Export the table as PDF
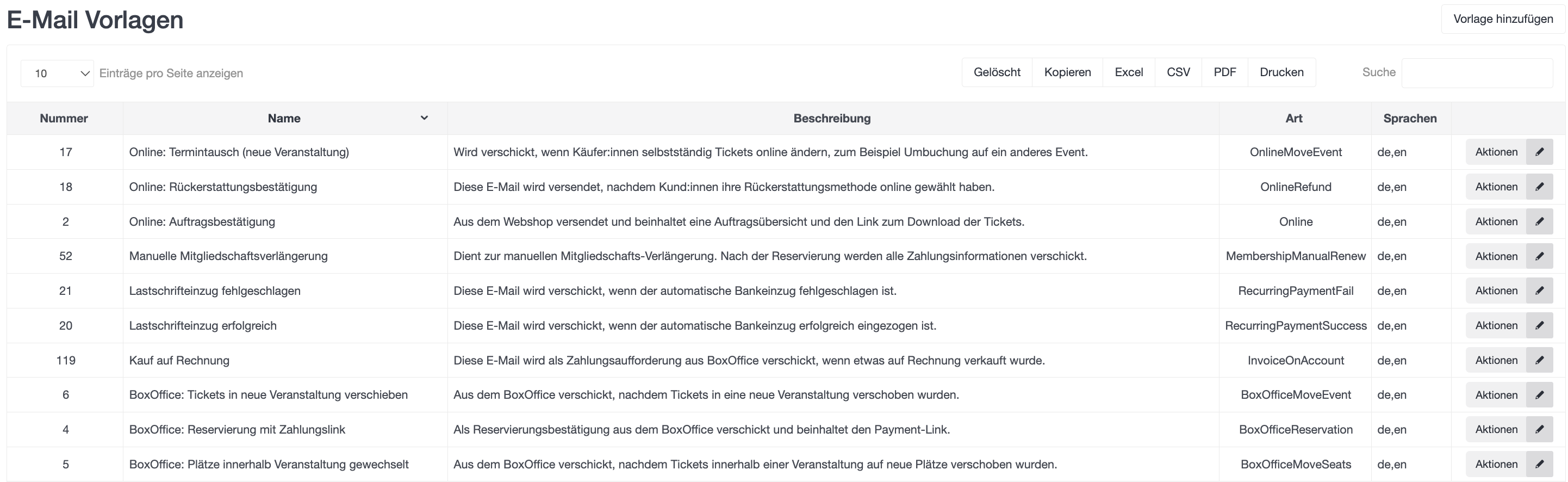The height and width of the screenshot is (482, 1568). point(1224,72)
